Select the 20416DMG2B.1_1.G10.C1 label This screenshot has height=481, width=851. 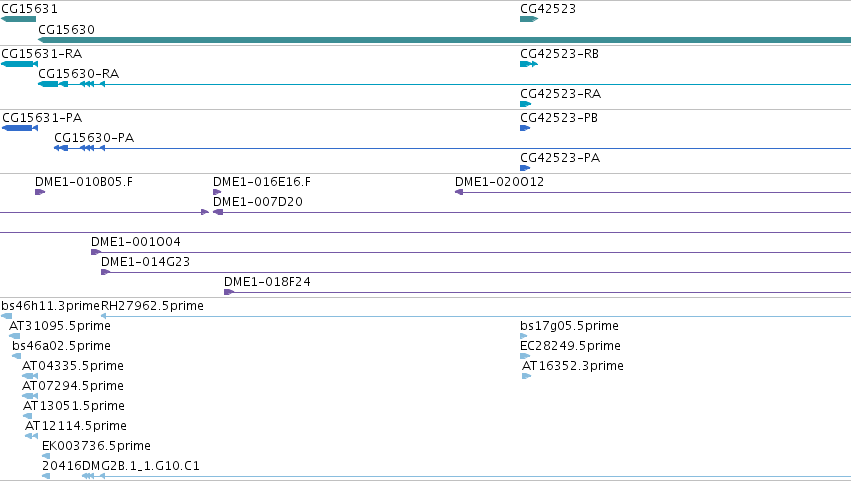(x=121, y=467)
